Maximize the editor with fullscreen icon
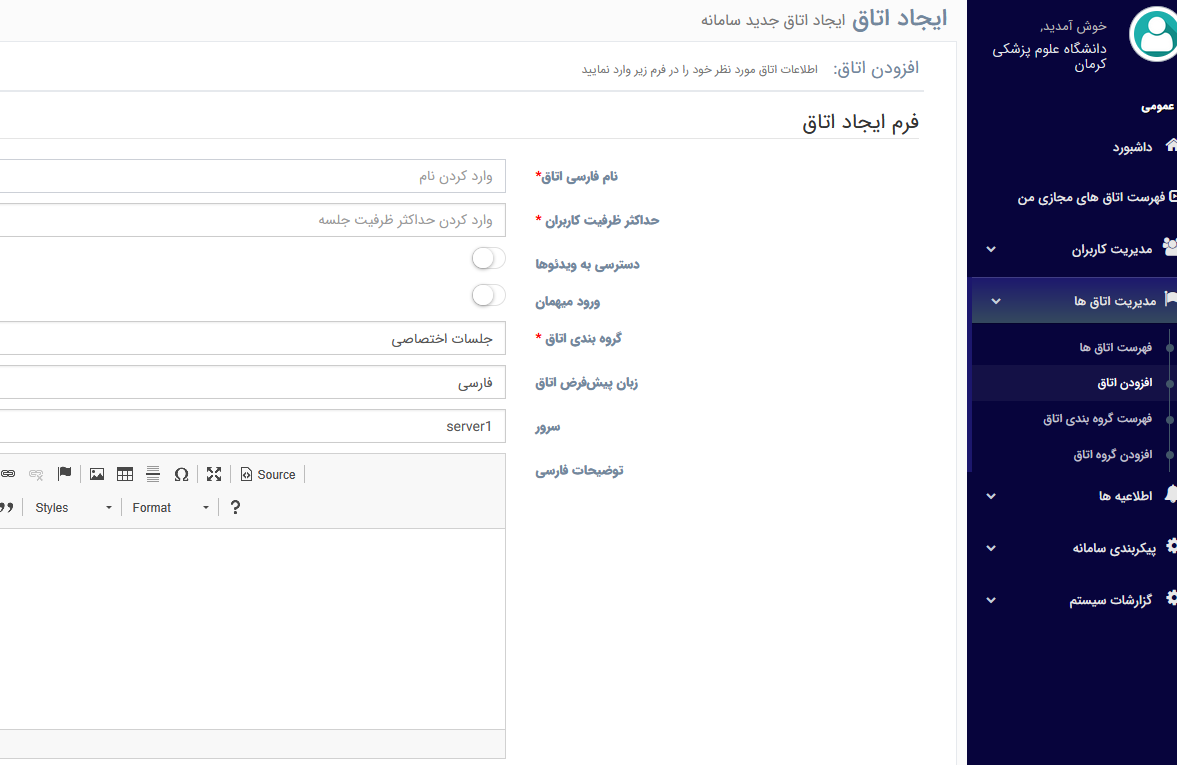Image resolution: width=1177 pixels, height=765 pixels. coord(214,474)
